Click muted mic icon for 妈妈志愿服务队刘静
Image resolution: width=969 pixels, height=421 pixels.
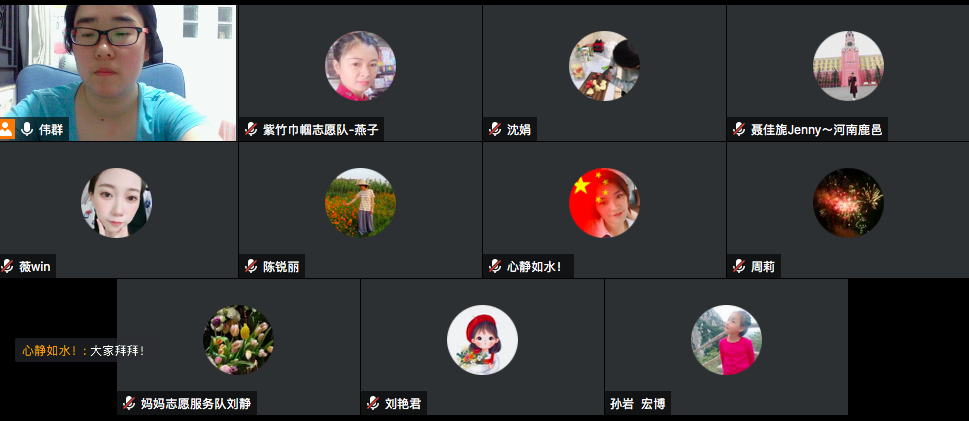[129, 404]
